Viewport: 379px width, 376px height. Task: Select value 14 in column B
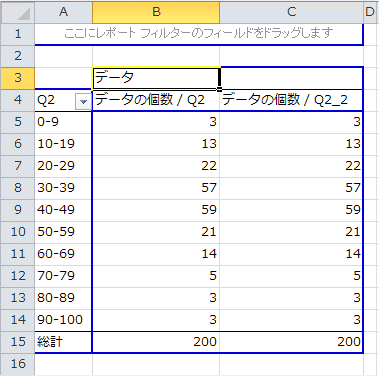(156, 254)
